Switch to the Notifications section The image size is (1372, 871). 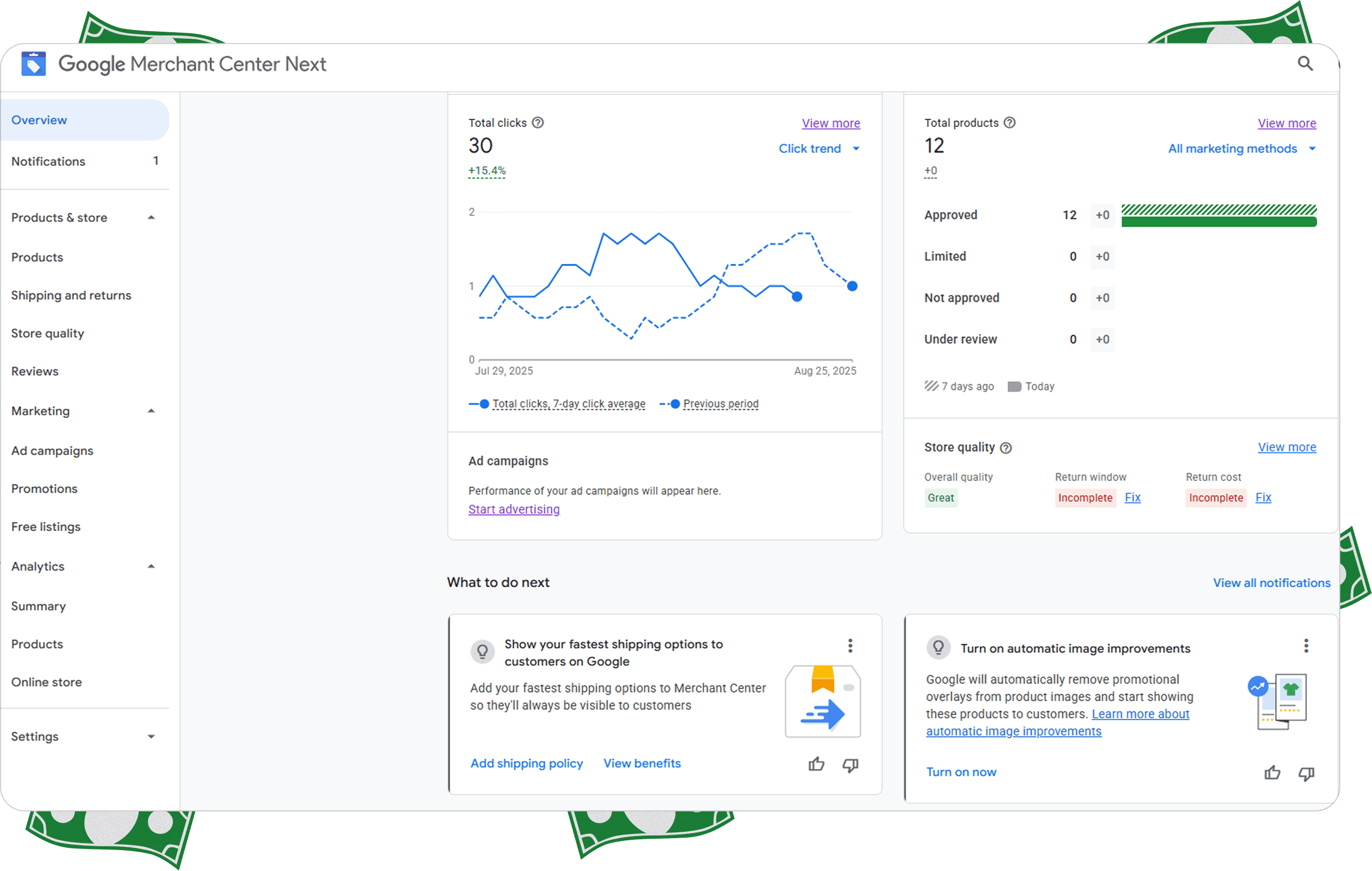(48, 161)
